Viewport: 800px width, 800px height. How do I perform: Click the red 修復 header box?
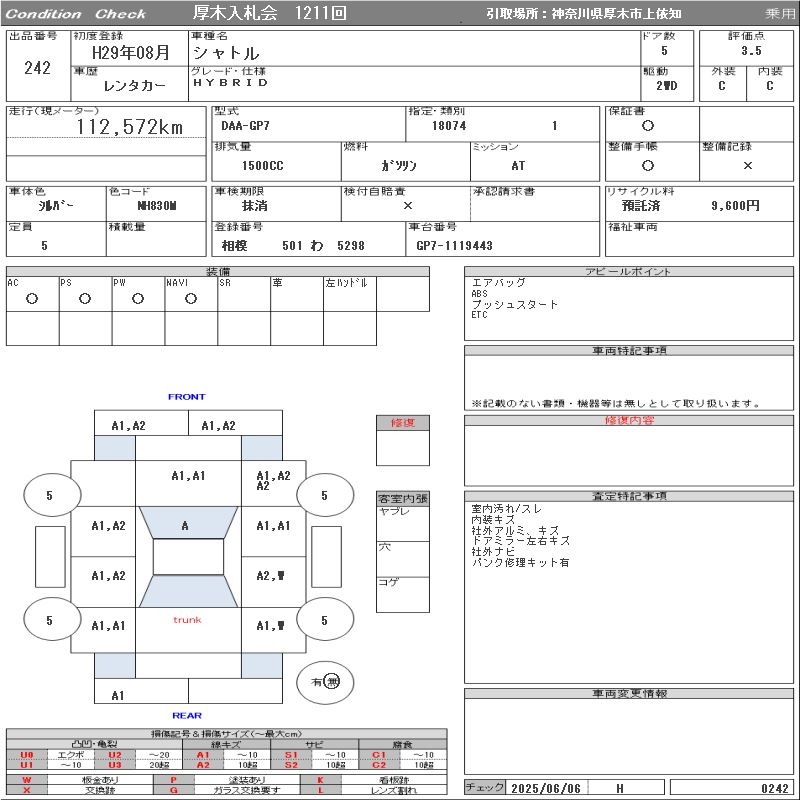coord(403,423)
